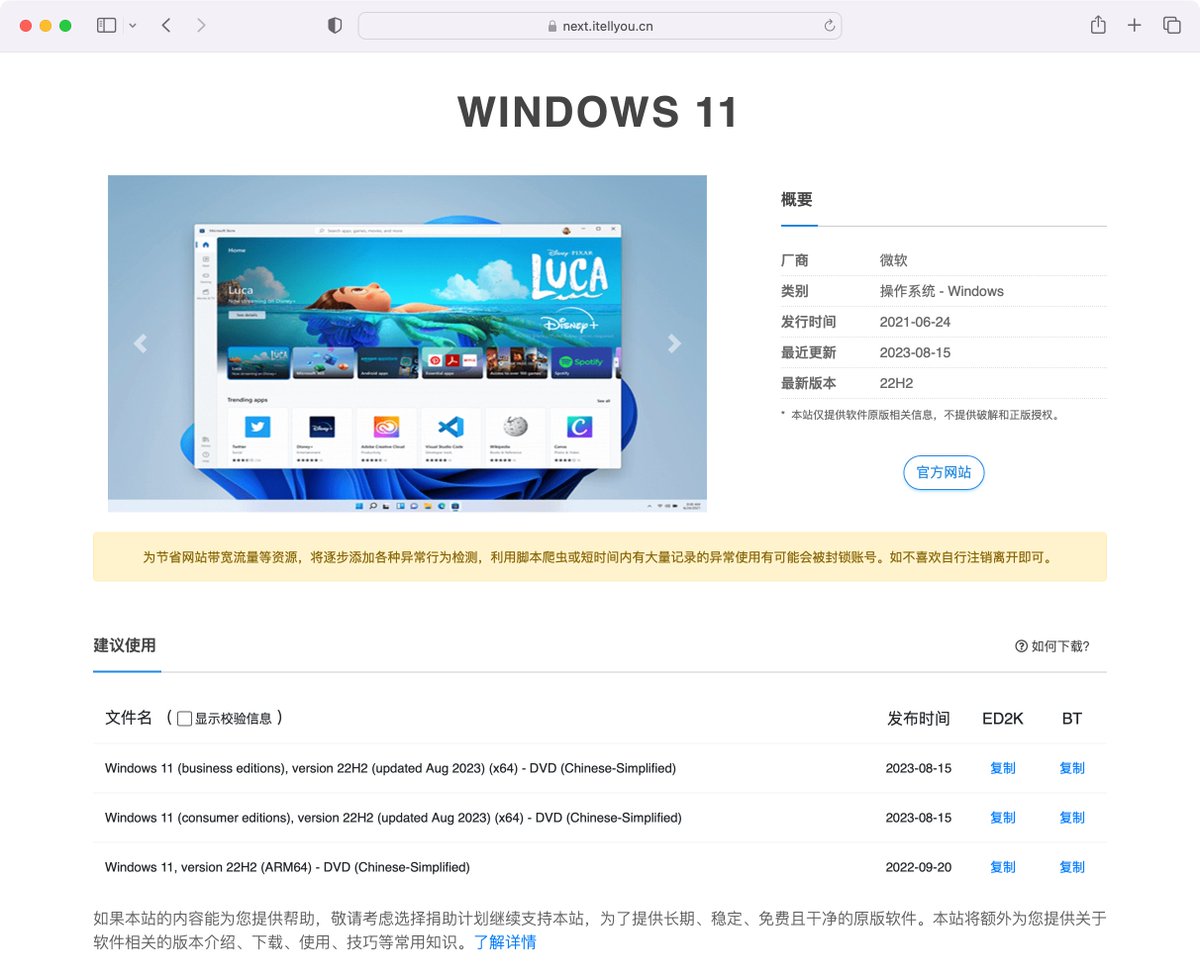
Task: Click the release date 2021-06-24
Action: click(x=915, y=322)
